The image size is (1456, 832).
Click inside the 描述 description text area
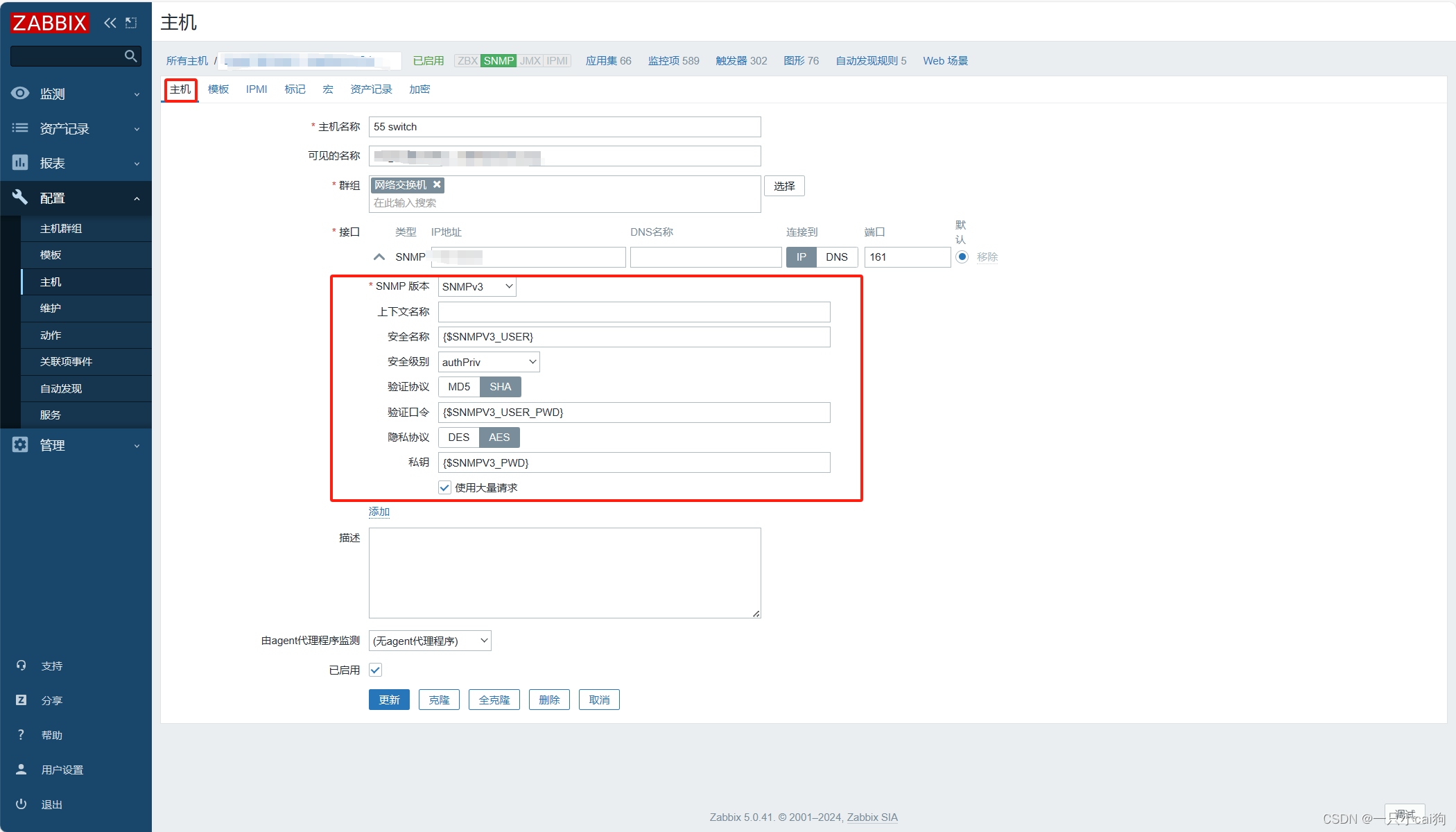[564, 572]
